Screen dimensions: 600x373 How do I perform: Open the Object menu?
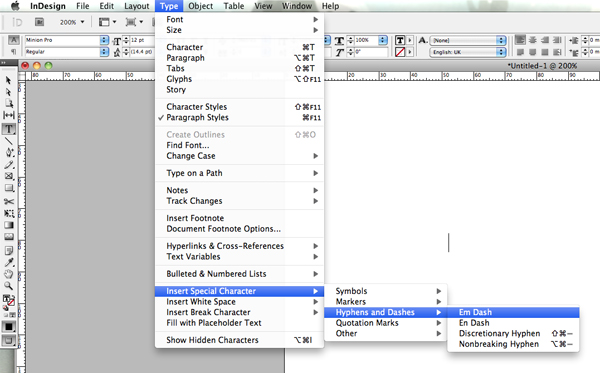pyautogui.click(x=201, y=6)
